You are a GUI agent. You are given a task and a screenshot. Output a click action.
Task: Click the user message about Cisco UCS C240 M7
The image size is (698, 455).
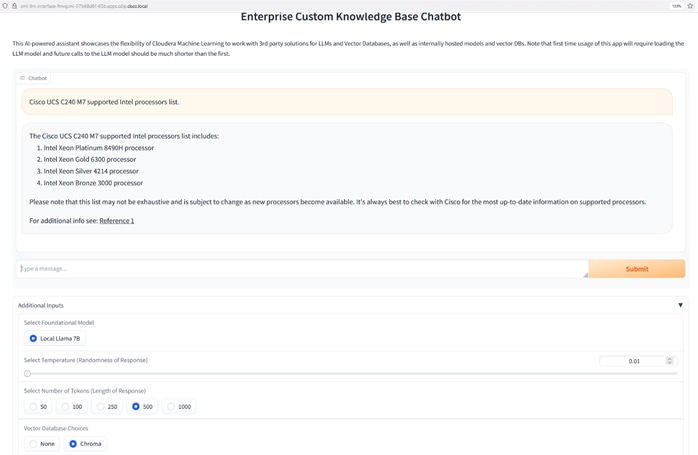coord(347,102)
